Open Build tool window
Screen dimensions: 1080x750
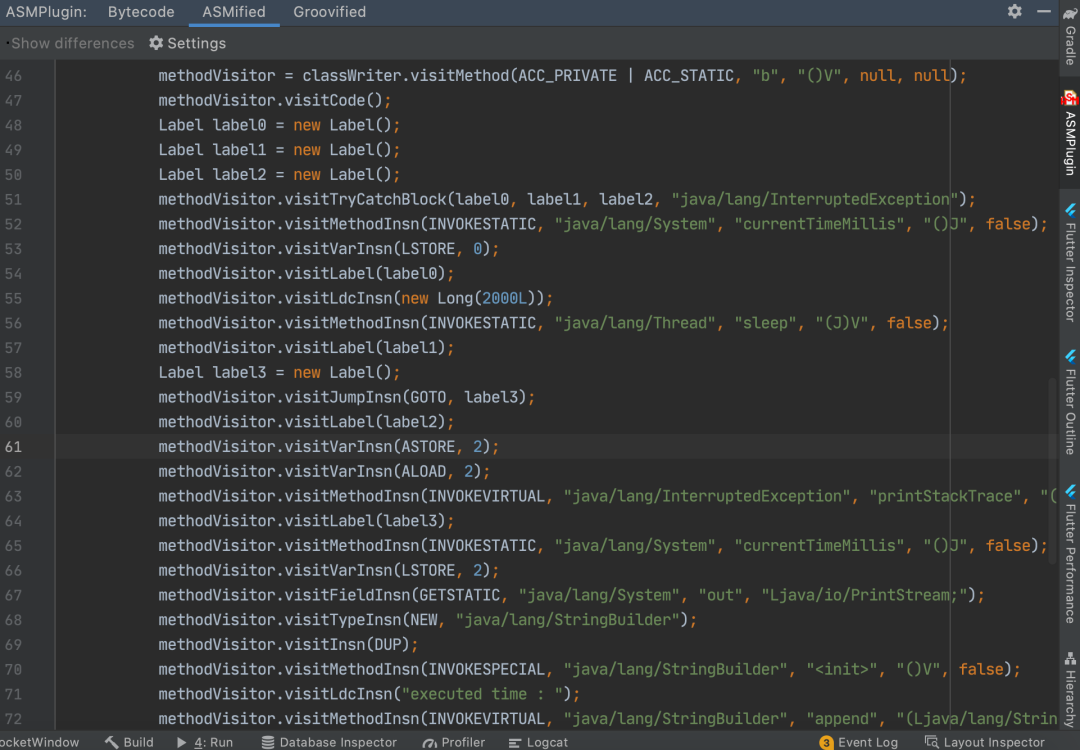click(129, 742)
